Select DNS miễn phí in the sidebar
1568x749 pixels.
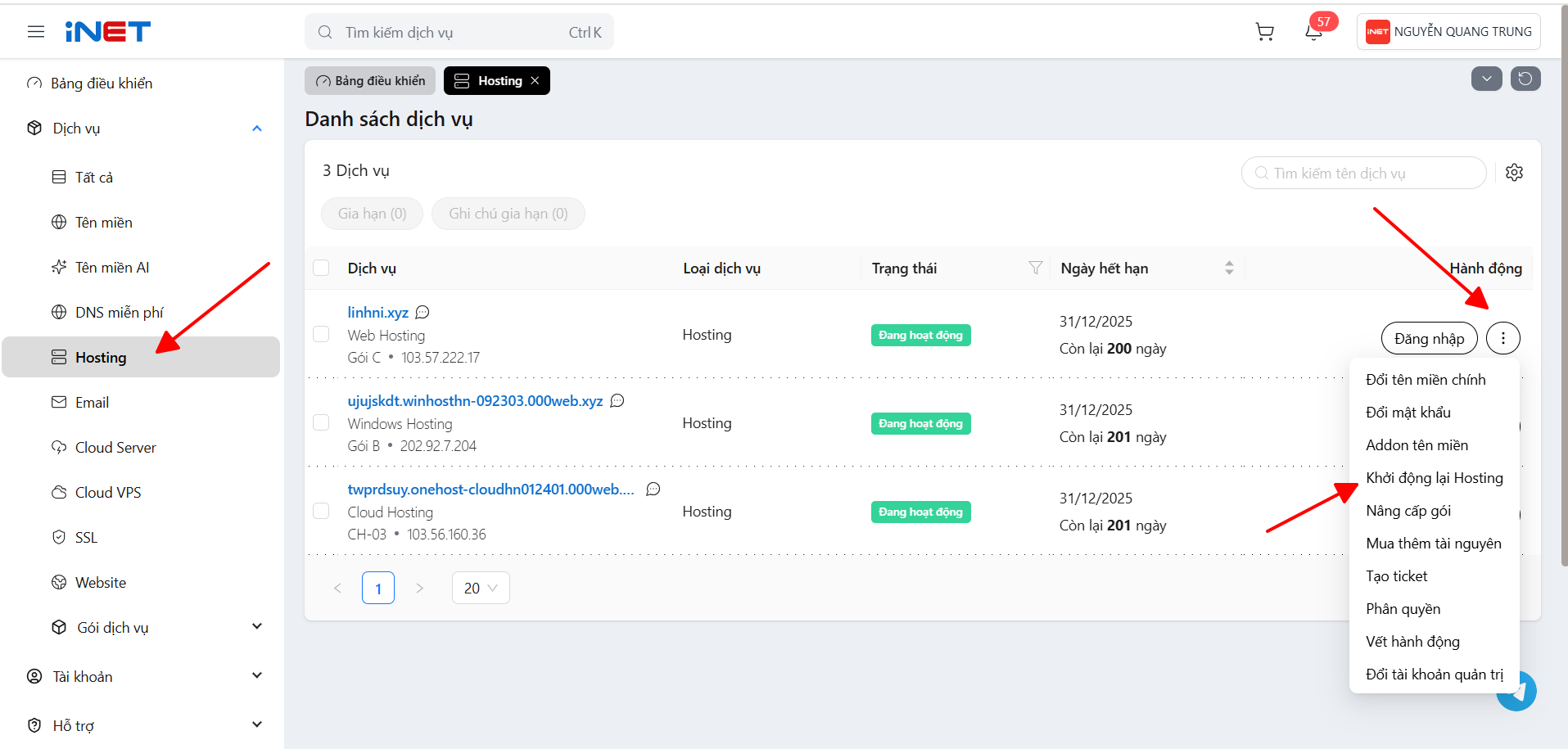pyautogui.click(x=120, y=313)
